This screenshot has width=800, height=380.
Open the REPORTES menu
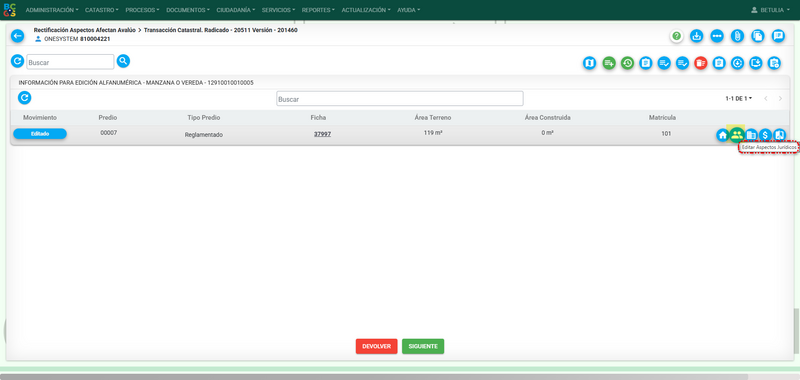[x=318, y=10]
